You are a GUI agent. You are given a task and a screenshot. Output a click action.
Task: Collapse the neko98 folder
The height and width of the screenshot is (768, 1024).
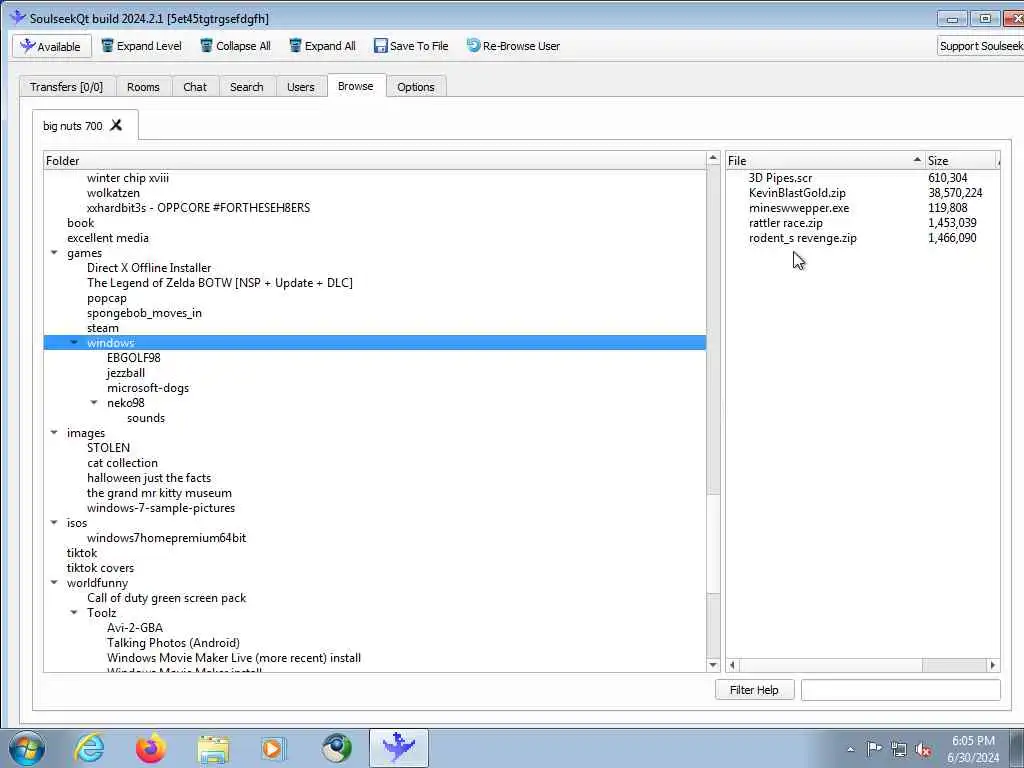[x=94, y=403]
